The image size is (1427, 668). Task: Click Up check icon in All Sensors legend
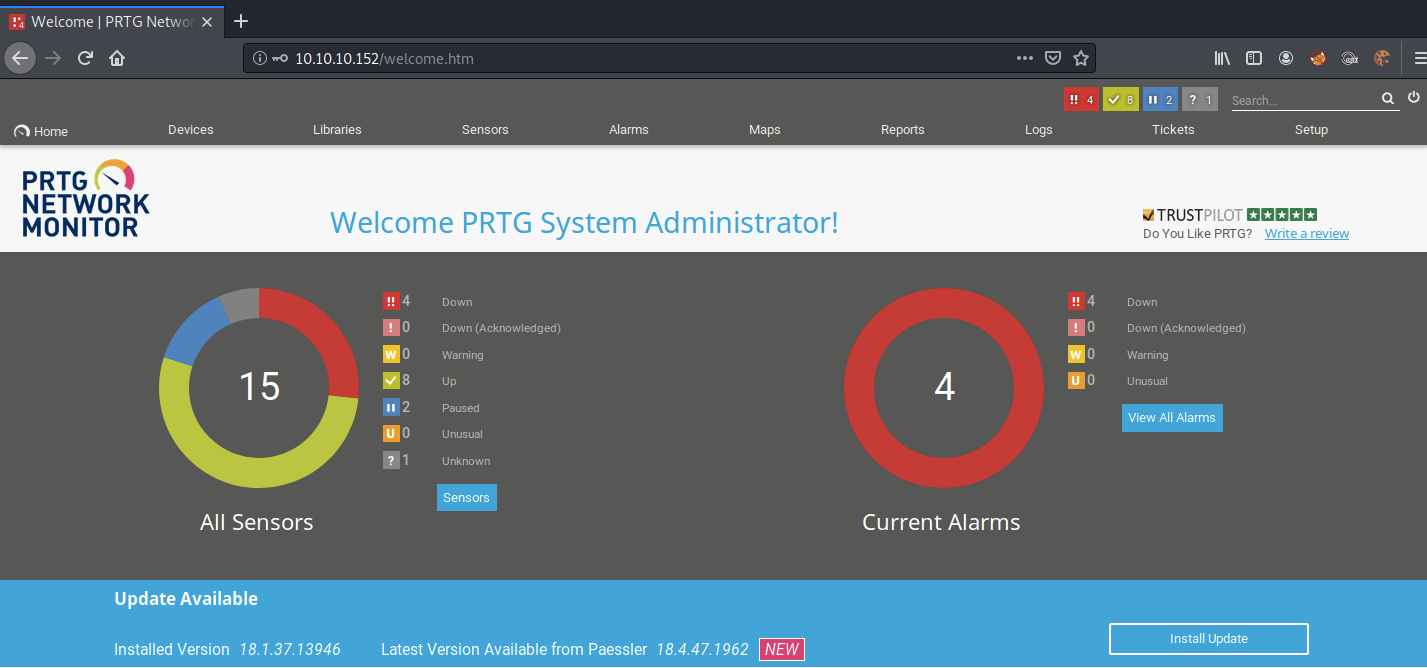click(x=391, y=380)
